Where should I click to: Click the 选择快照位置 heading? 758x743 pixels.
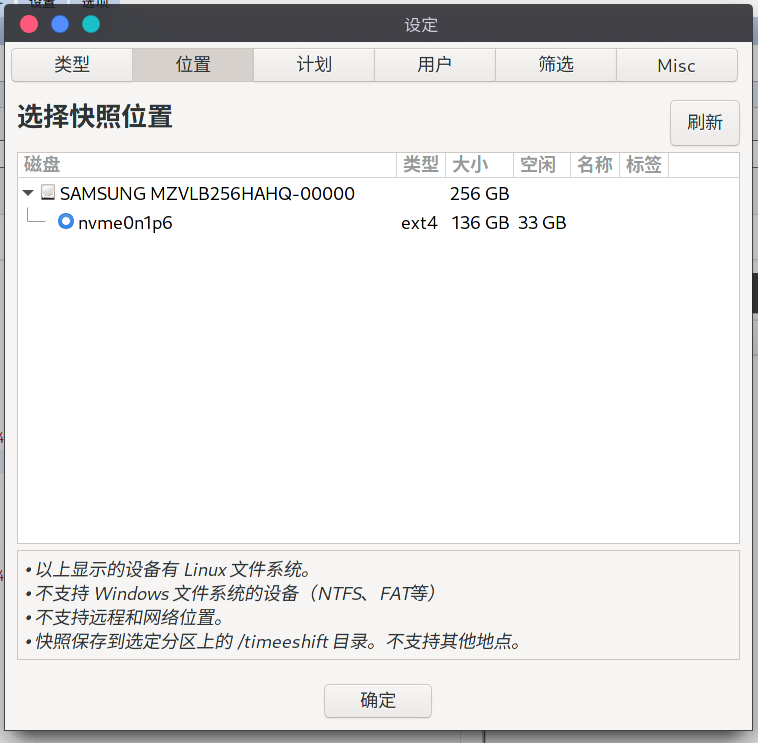click(95, 117)
